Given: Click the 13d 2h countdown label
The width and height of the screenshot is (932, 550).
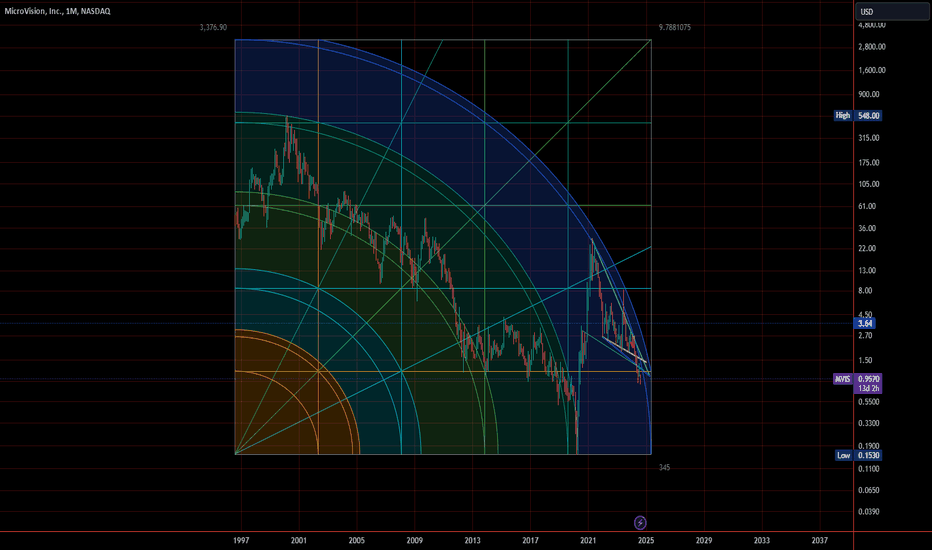Looking at the screenshot, I should click(868, 388).
